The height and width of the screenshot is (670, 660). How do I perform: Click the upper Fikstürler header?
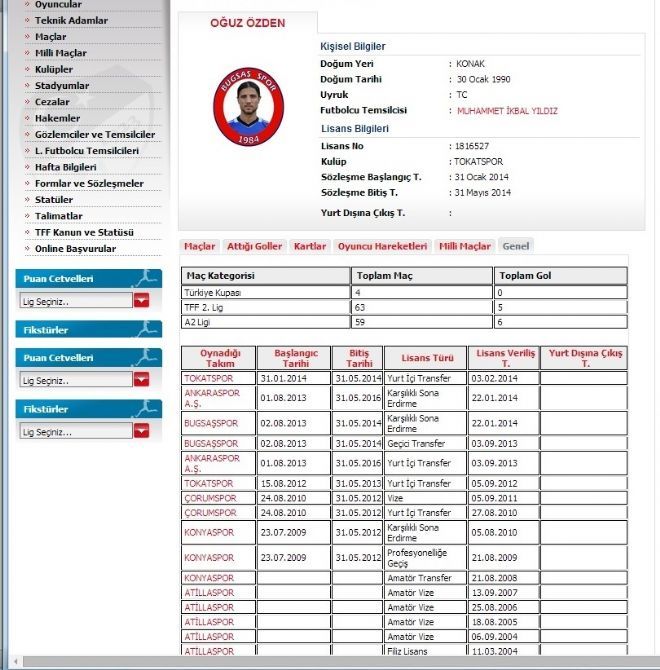(89, 329)
